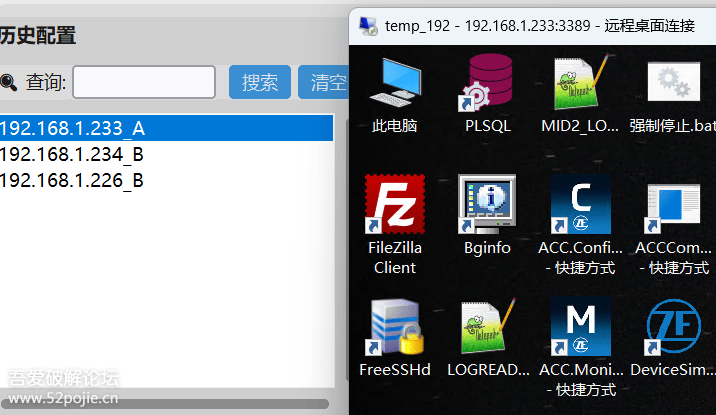Focus the 查询 search input field
Image resolution: width=716 pixels, height=415 pixels.
point(144,82)
